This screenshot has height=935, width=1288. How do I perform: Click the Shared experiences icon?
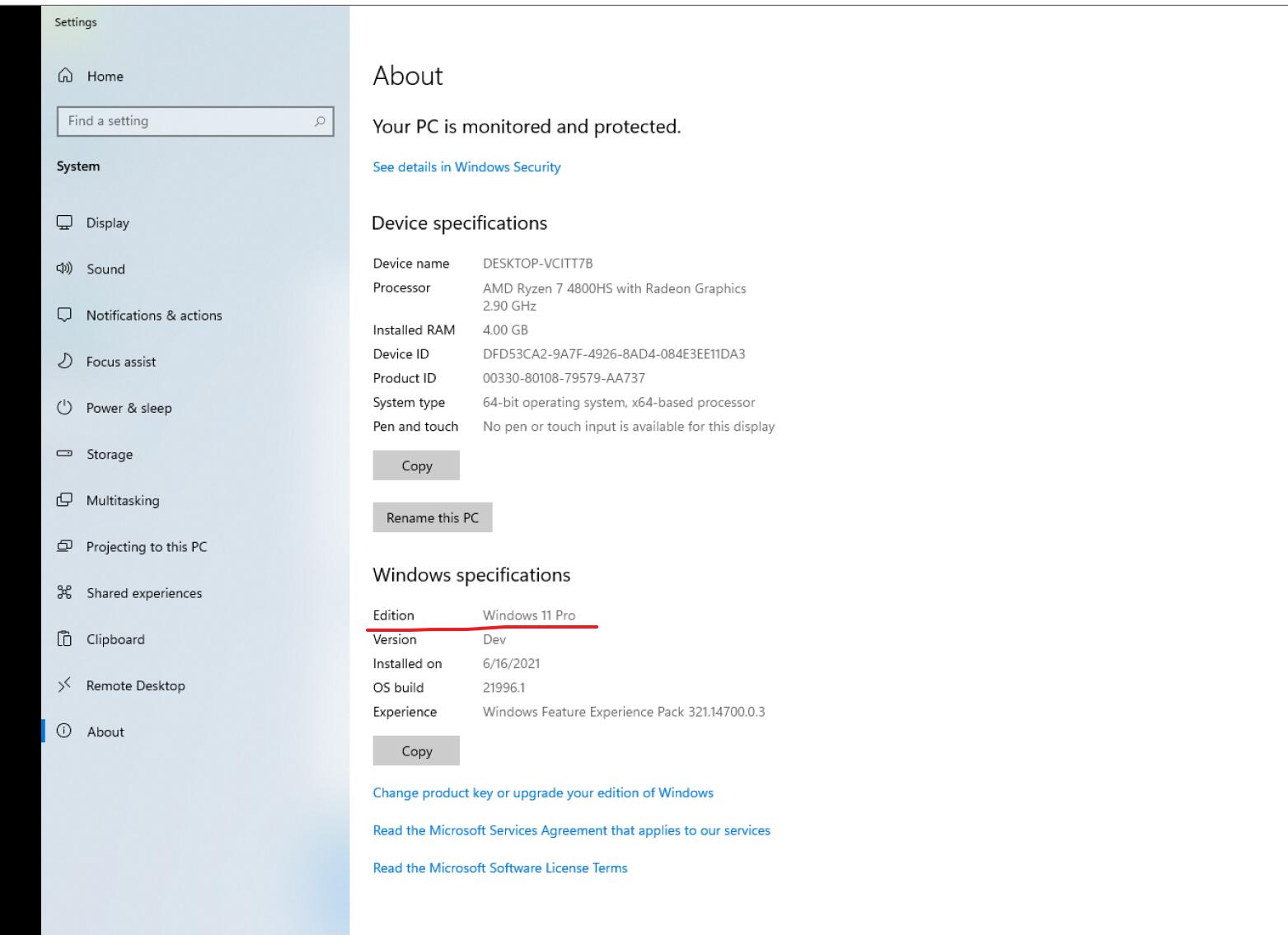pos(65,592)
